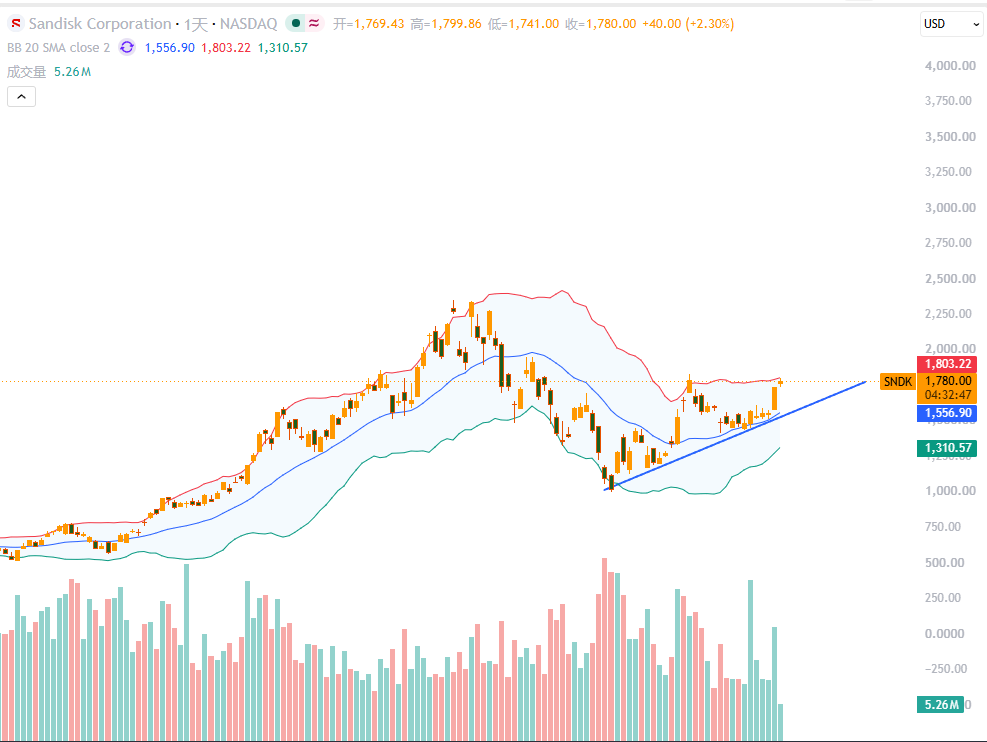This screenshot has height=742, width=987.
Task: Click the orange SNDK price label tag
Action: click(x=898, y=381)
